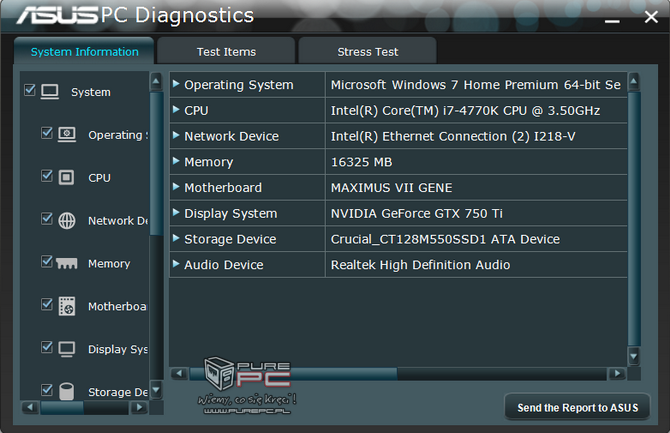Click Send the Report to ASUS
Image resolution: width=670 pixels, height=433 pixels.
(577, 407)
